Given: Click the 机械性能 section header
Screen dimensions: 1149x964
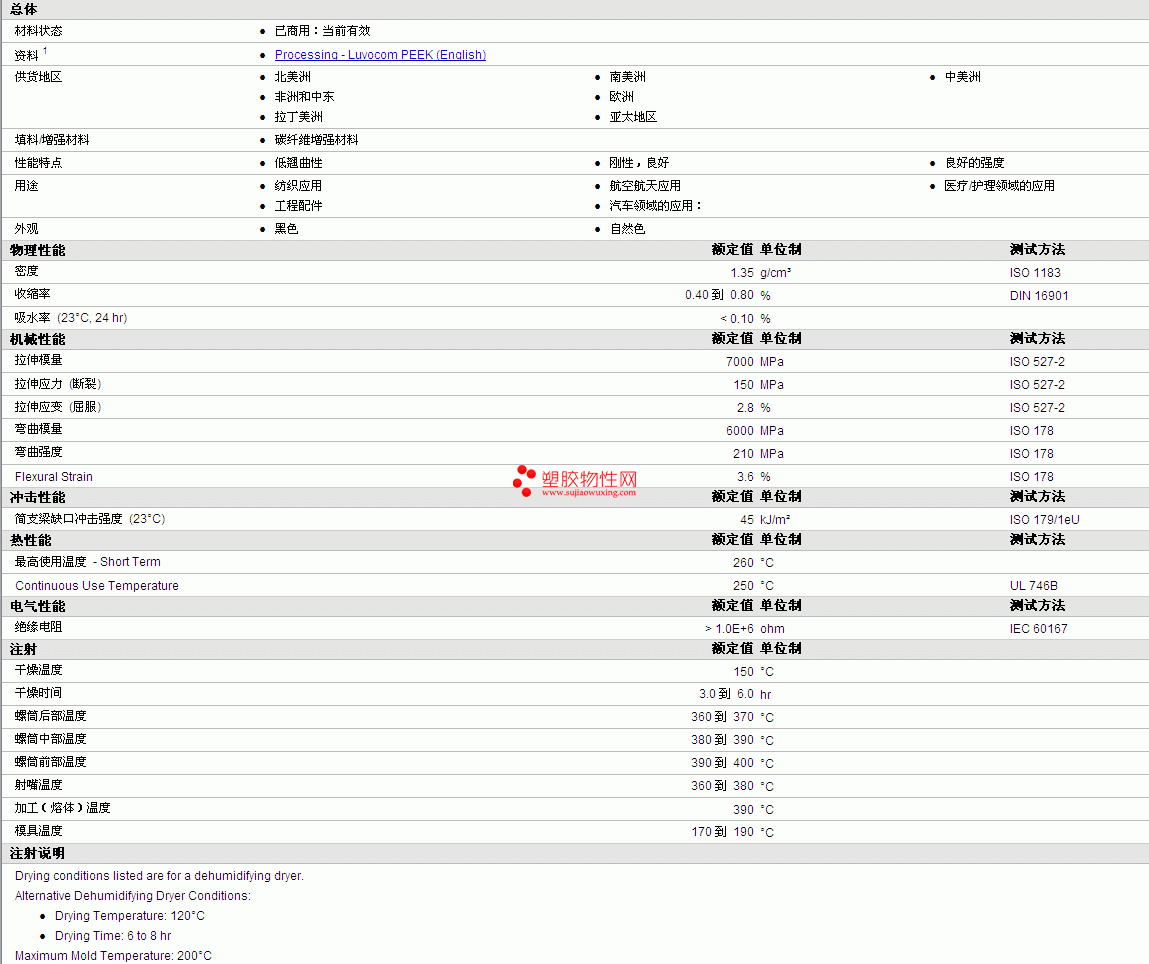Looking at the screenshot, I should pos(37,340).
